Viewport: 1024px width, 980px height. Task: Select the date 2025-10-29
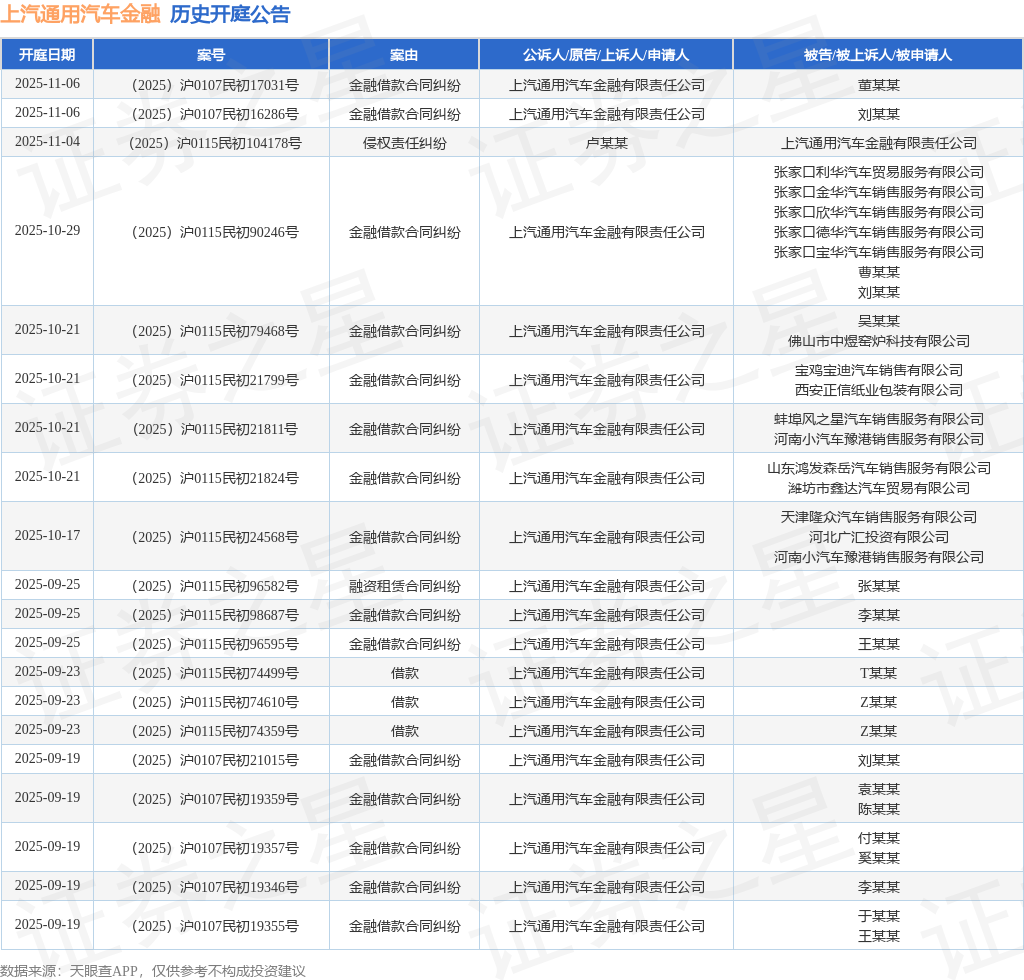(x=47, y=230)
